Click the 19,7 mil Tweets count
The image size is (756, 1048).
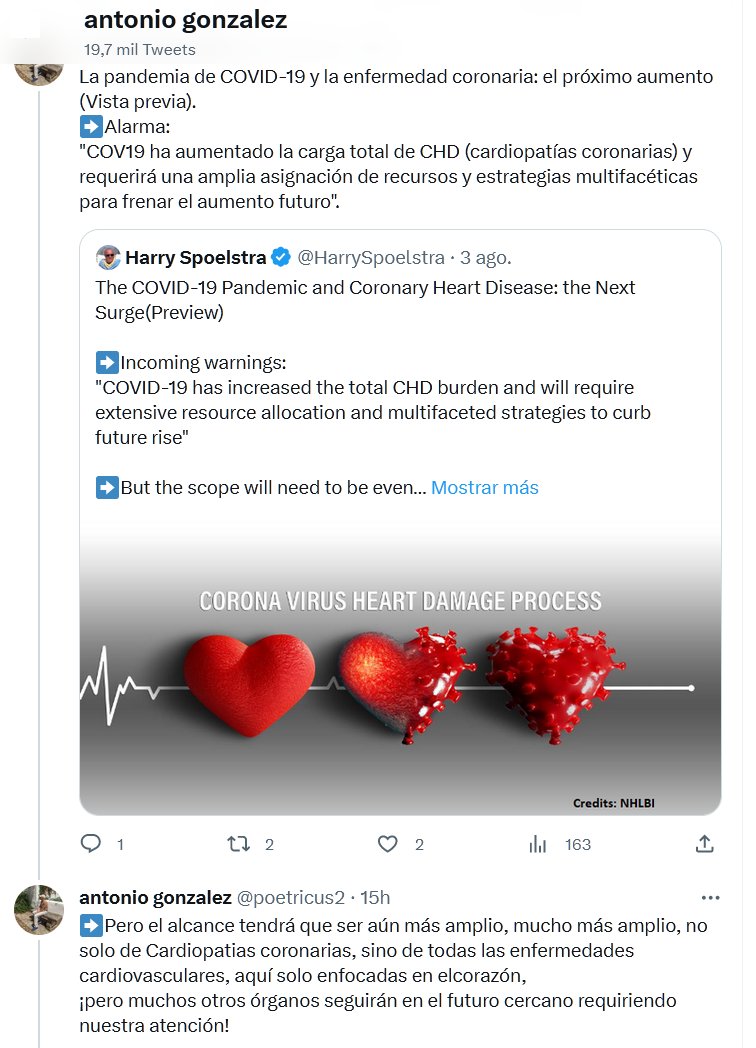(x=140, y=49)
